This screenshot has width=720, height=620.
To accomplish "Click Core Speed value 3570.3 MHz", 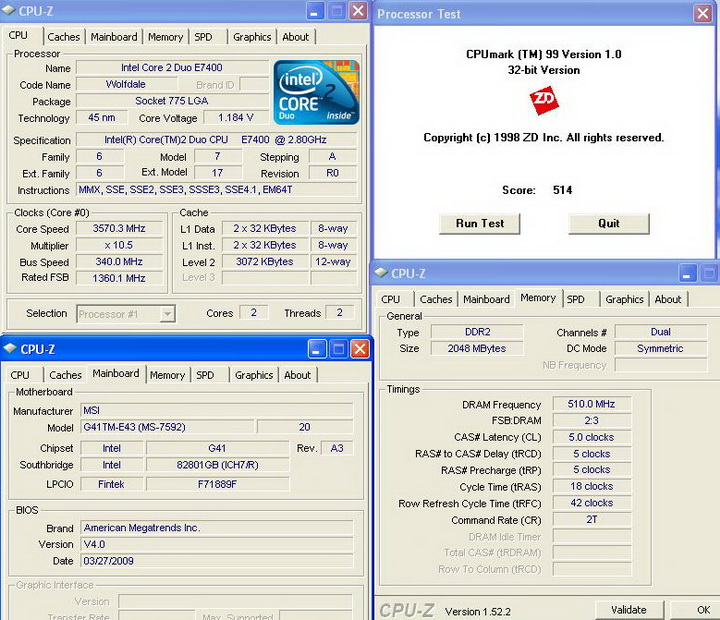I will tap(119, 228).
